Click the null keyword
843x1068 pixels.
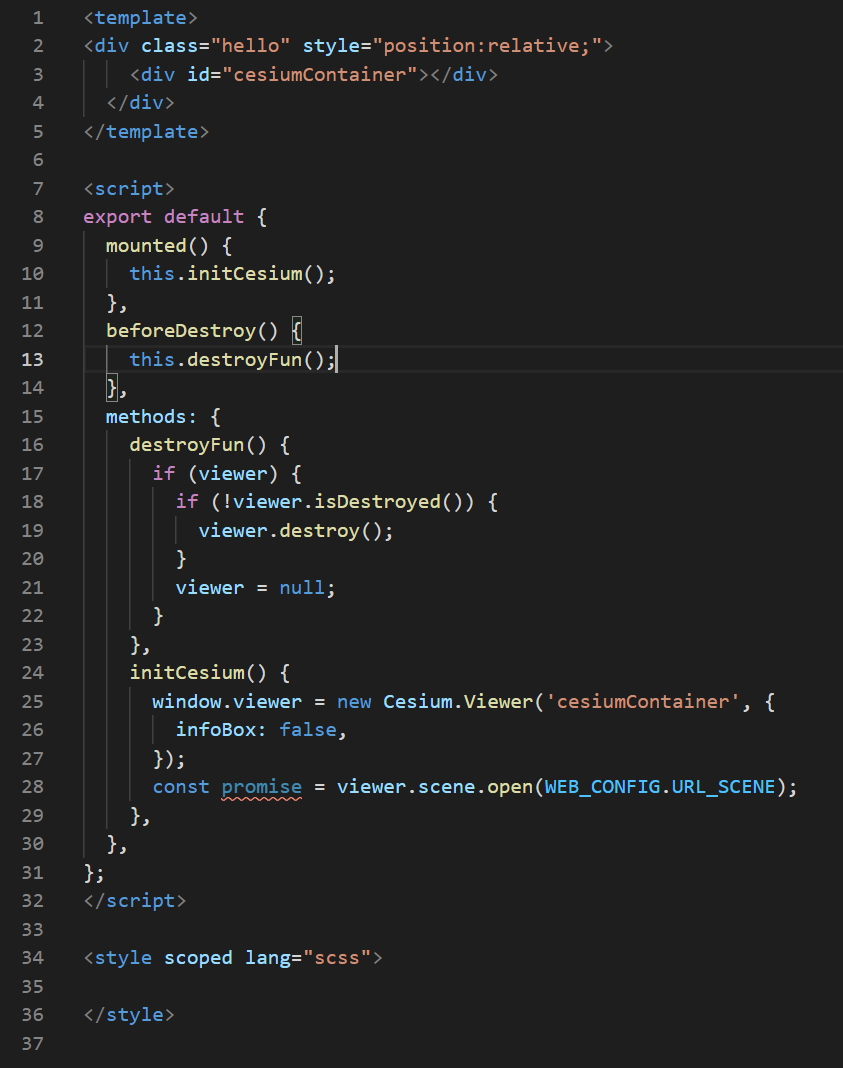302,587
